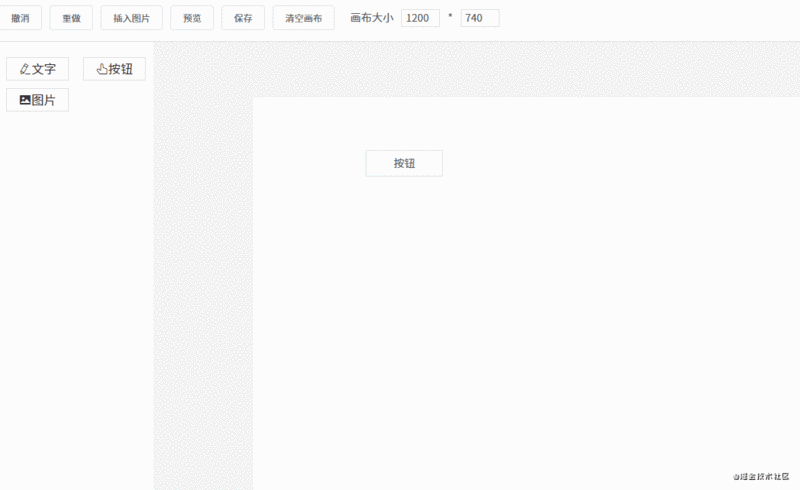The height and width of the screenshot is (490, 800).
Task: Focus the canvas width field showing 1200
Action: click(420, 18)
